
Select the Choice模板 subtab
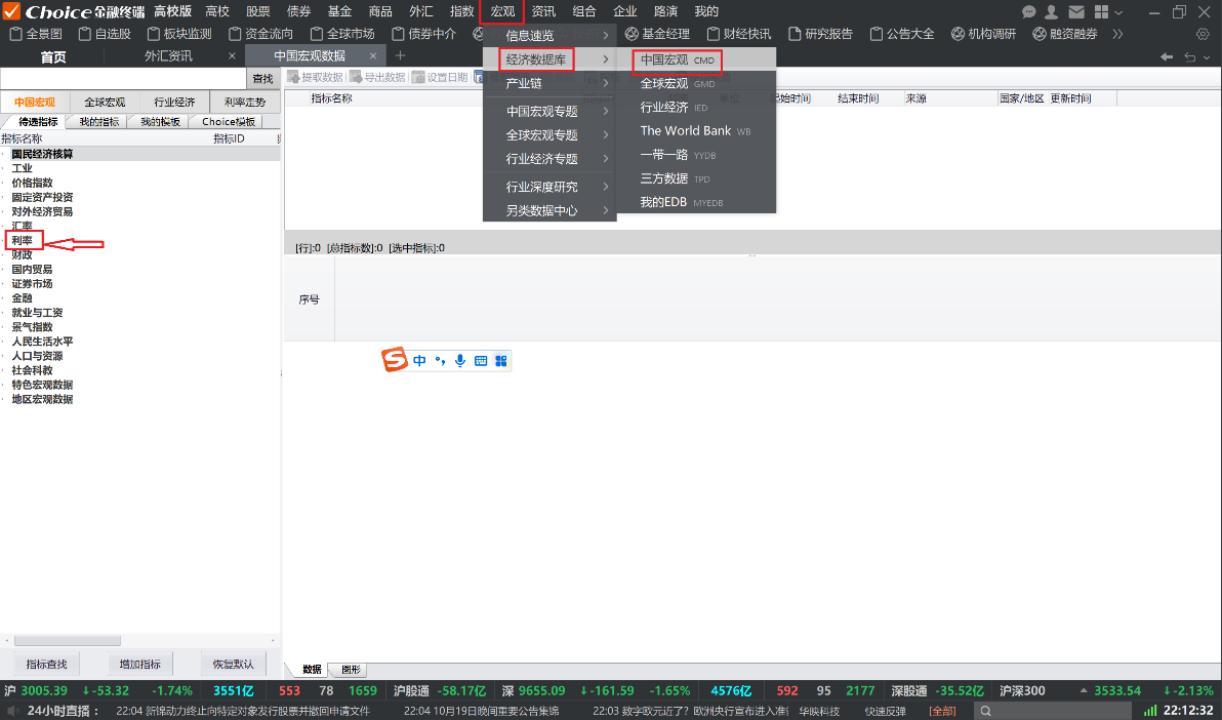click(x=229, y=122)
